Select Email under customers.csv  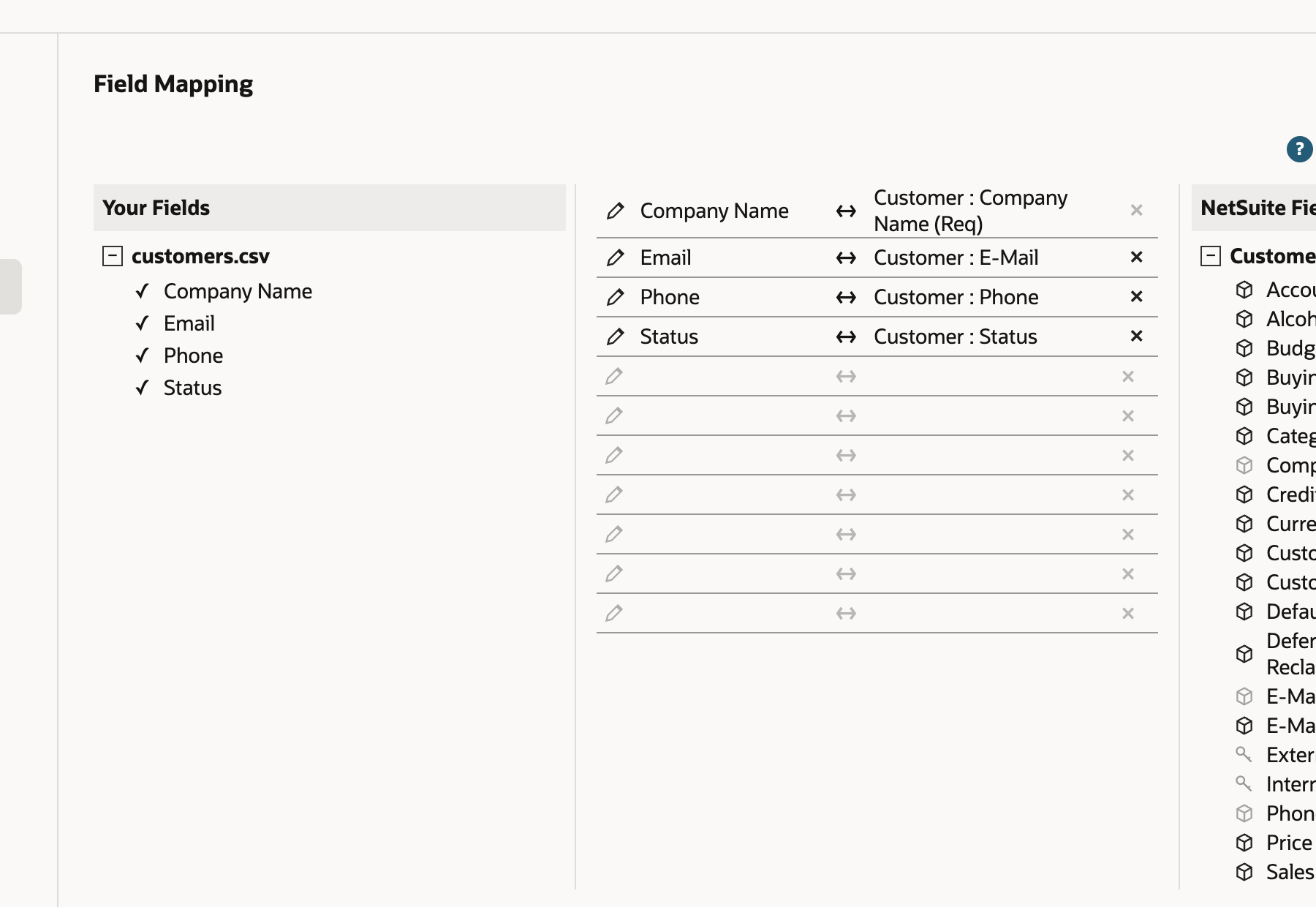pyautogui.click(x=189, y=323)
